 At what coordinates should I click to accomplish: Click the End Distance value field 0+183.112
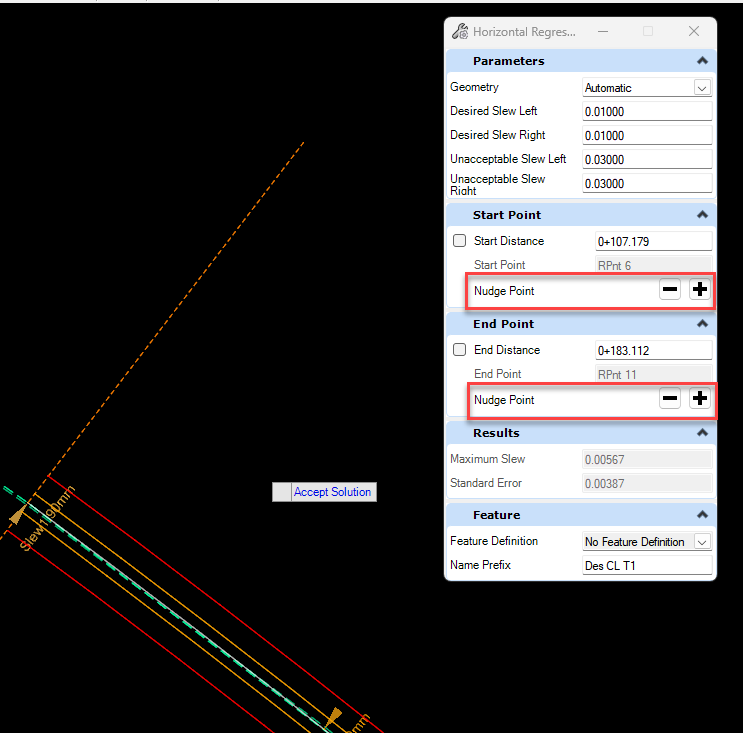click(x=653, y=351)
